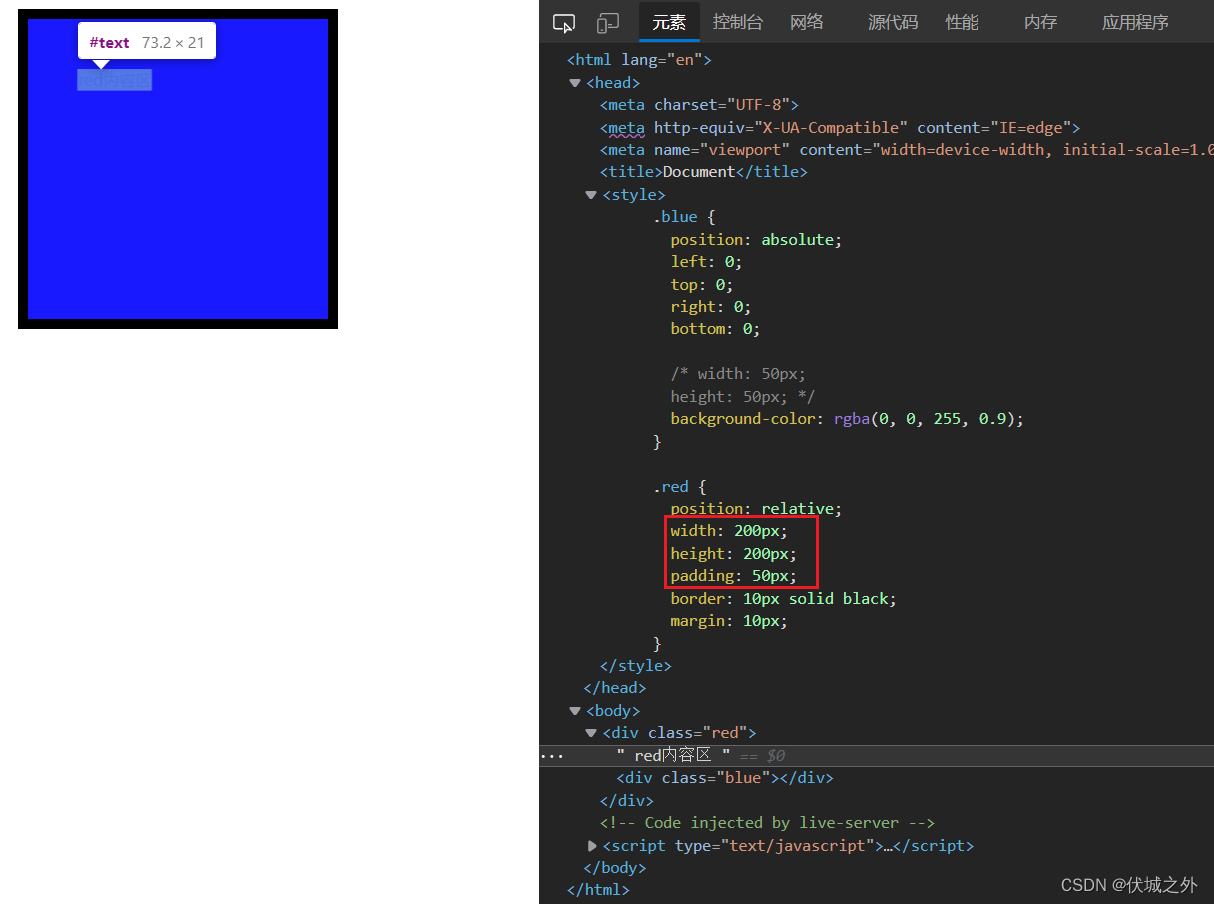The height and width of the screenshot is (904, 1214).
Task: Click the position: relative declaration
Action: [x=757, y=509]
